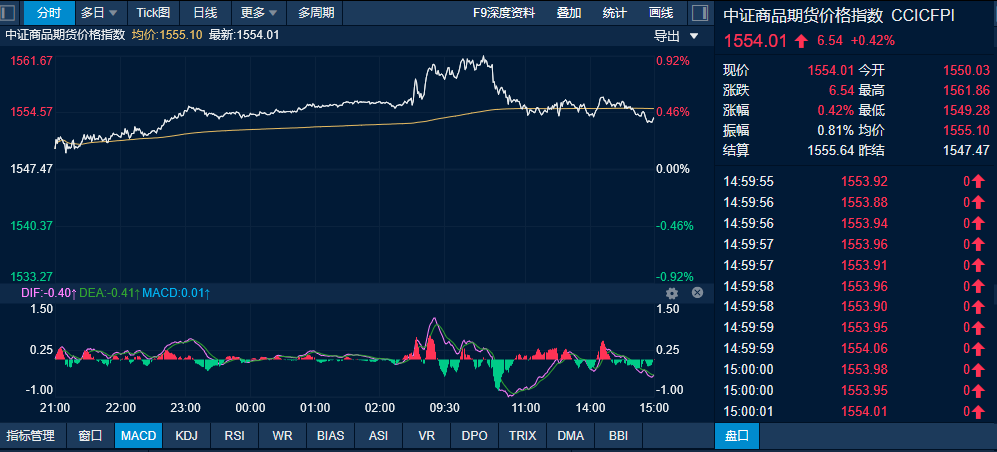Close the MACD indicator panel
The height and width of the screenshot is (452, 997).
pos(698,292)
